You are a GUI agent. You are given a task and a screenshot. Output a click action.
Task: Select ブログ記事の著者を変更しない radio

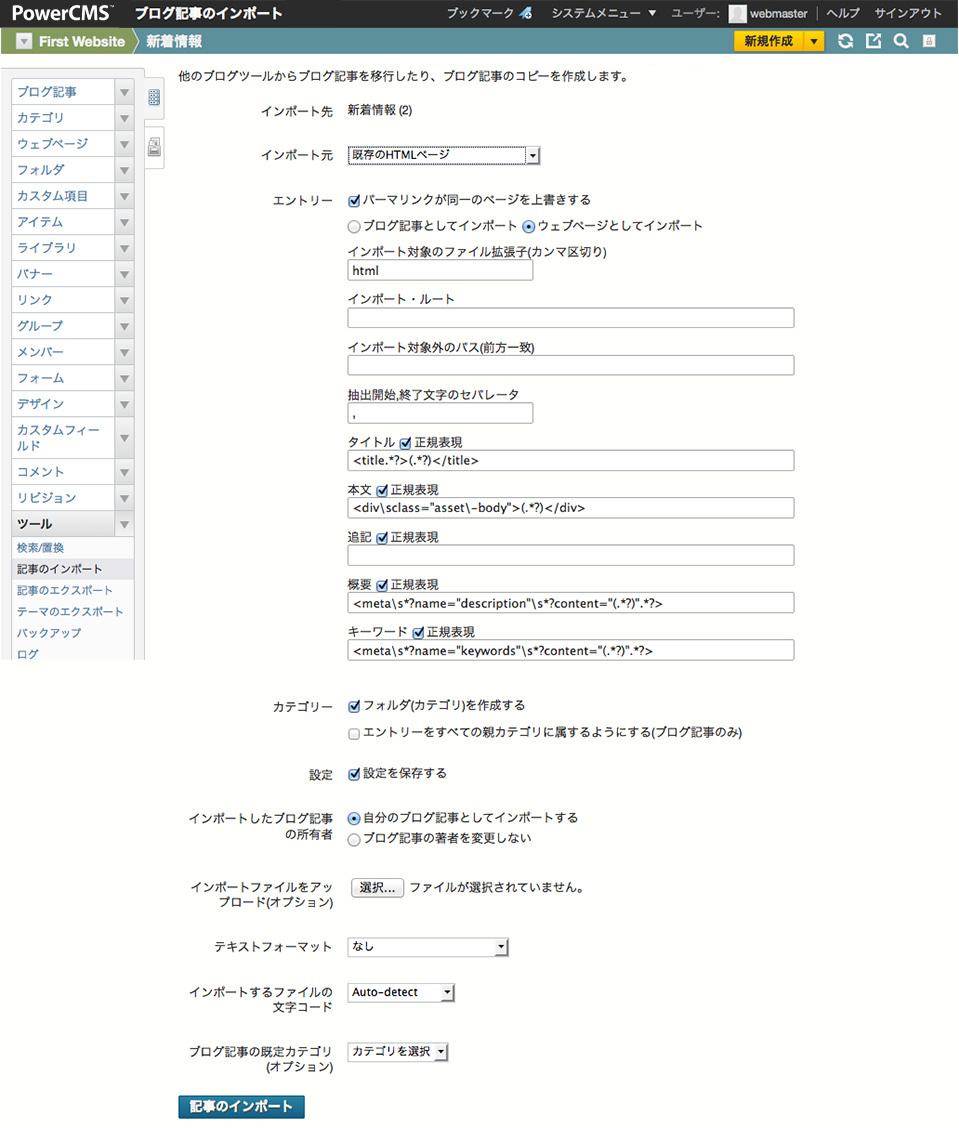tap(354, 840)
